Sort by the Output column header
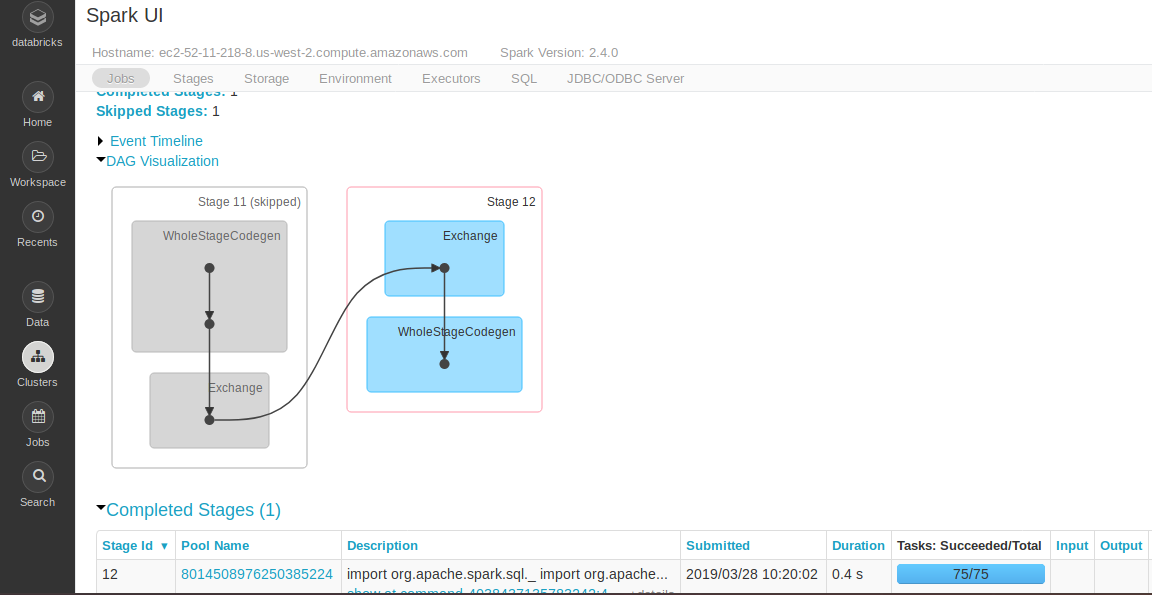The width and height of the screenshot is (1152, 595). (1120, 546)
